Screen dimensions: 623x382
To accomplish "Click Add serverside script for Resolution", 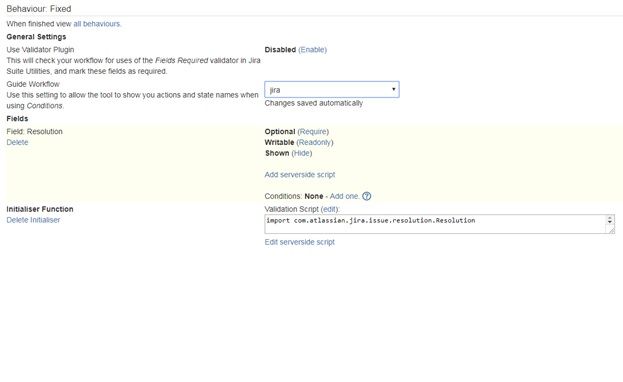I will tap(300, 175).
